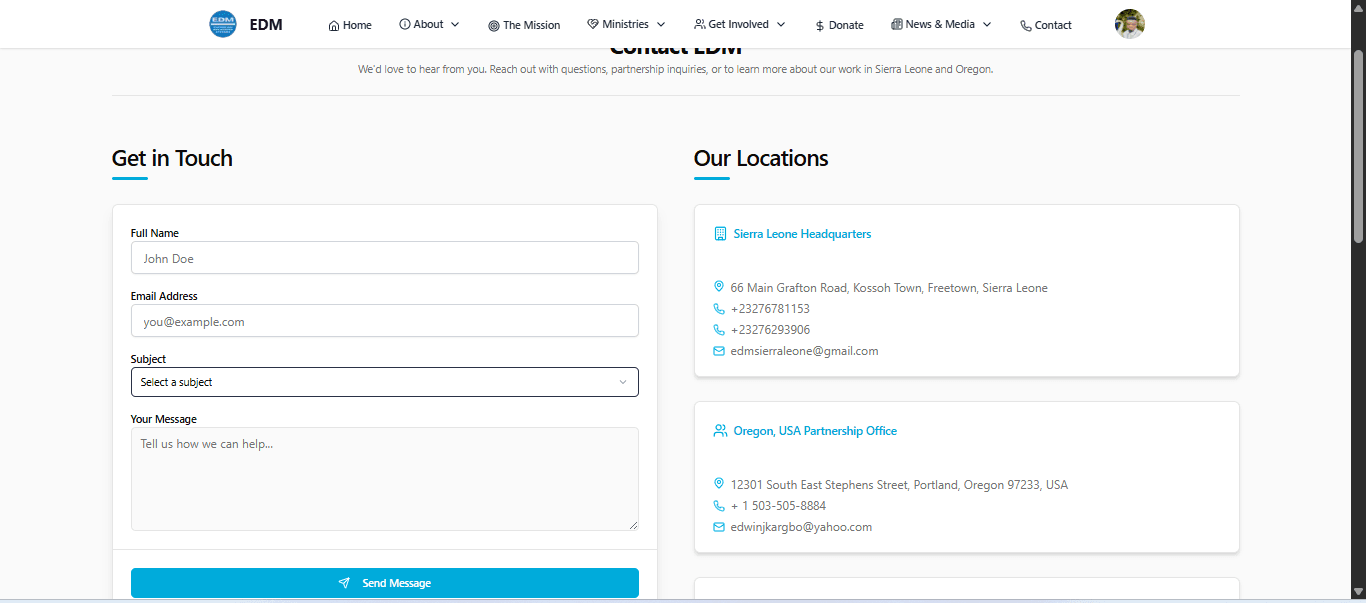
Task: Expand the Get Involved menu chevron
Action: pyautogui.click(x=781, y=24)
